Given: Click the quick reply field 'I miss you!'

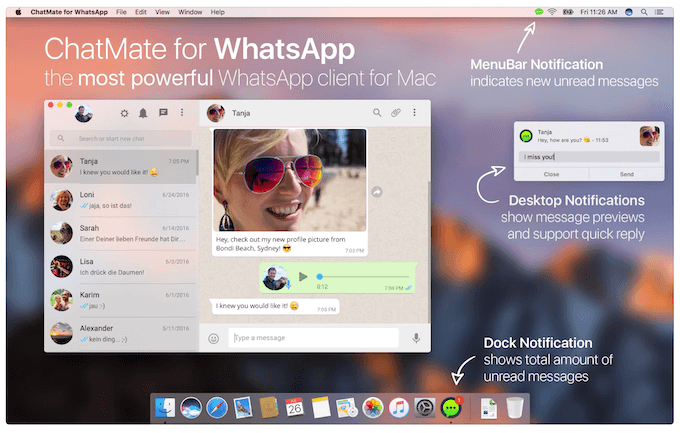Looking at the screenshot, I should [589, 157].
